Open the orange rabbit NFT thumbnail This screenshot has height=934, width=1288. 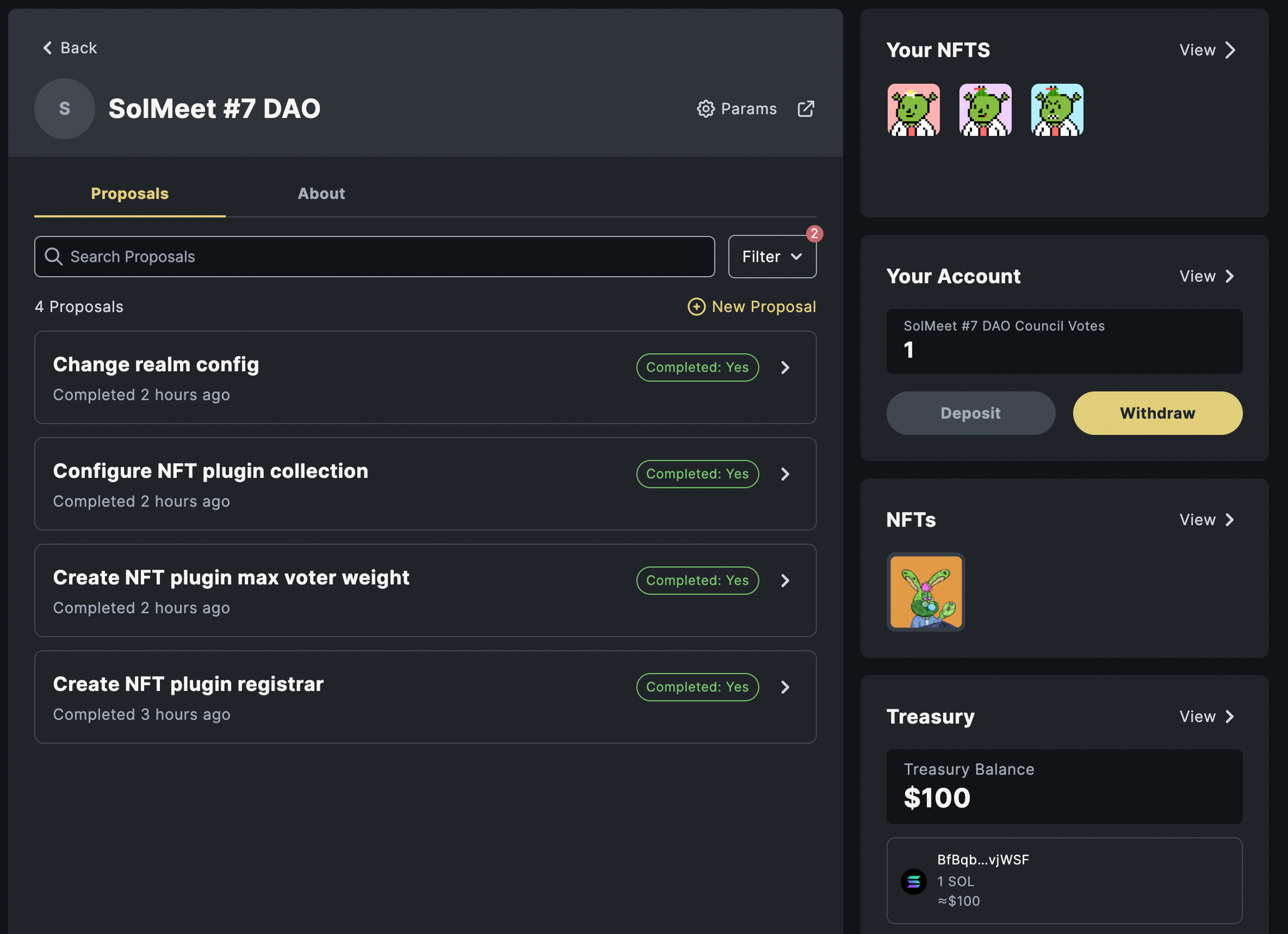point(926,591)
